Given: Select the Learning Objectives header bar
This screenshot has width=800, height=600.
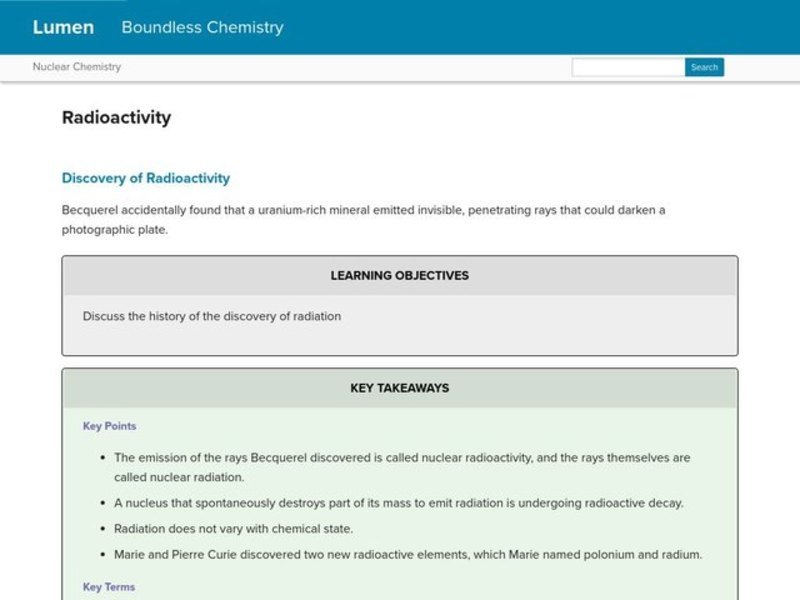Looking at the screenshot, I should 399,275.
